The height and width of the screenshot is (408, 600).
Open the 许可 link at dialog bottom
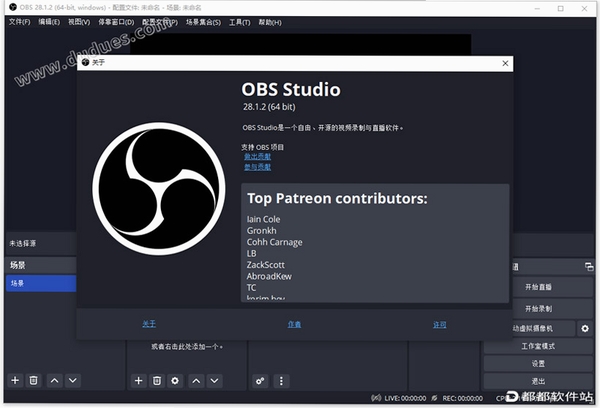point(440,325)
